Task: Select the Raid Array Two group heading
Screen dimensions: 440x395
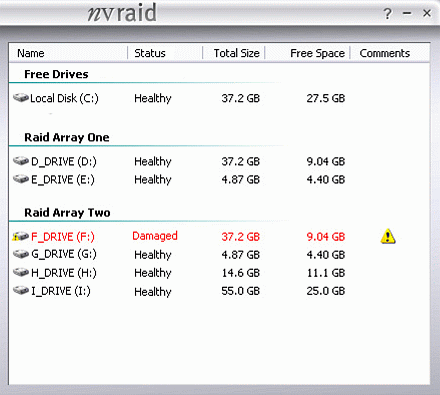Action: point(67,213)
